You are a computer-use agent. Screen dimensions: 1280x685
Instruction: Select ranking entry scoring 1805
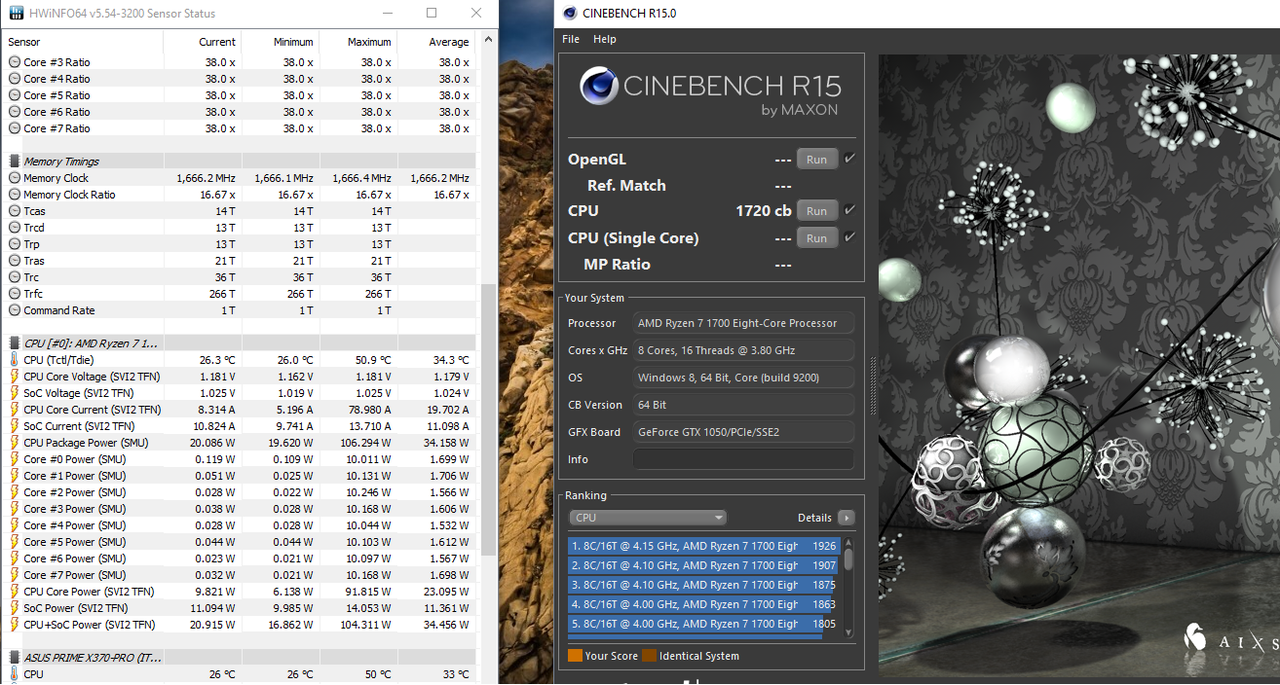click(704, 624)
